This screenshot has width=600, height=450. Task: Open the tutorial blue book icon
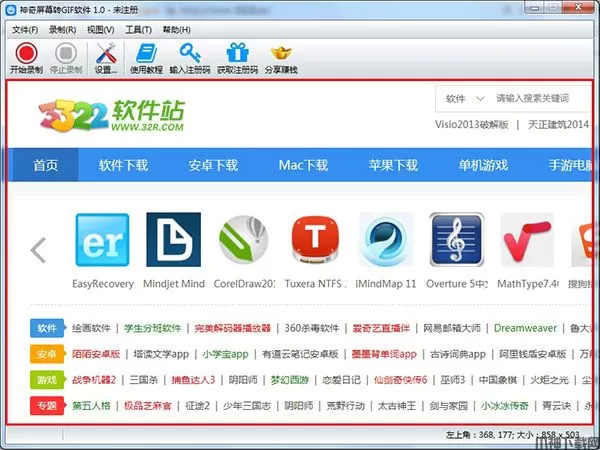[x=146, y=53]
